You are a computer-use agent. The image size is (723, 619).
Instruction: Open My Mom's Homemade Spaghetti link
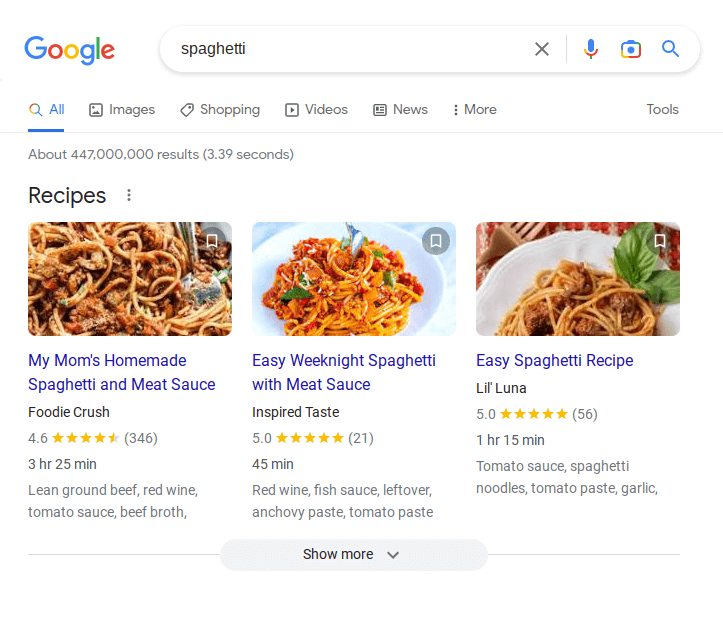point(122,372)
